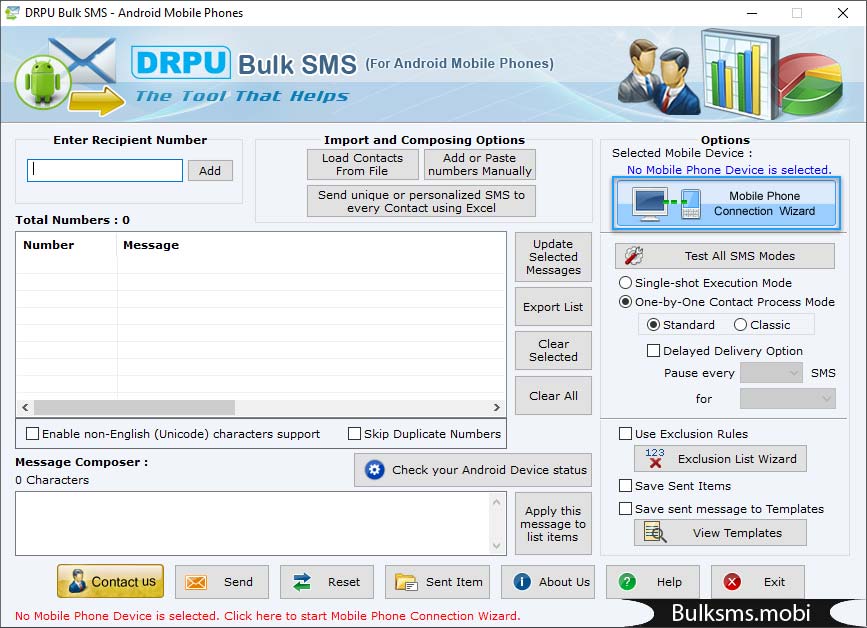The width and height of the screenshot is (867, 628).
Task: Click the green-blue arrows Reset icon
Action: coord(302,582)
